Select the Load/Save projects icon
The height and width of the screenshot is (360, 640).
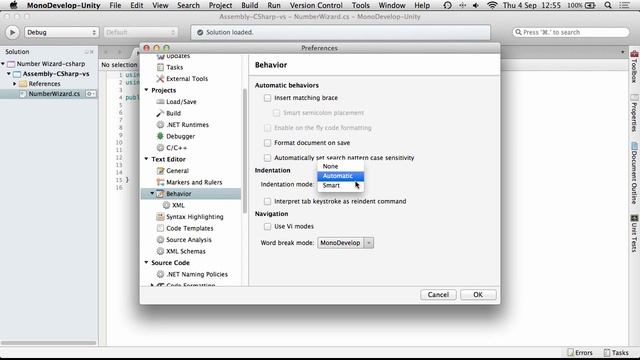point(160,102)
